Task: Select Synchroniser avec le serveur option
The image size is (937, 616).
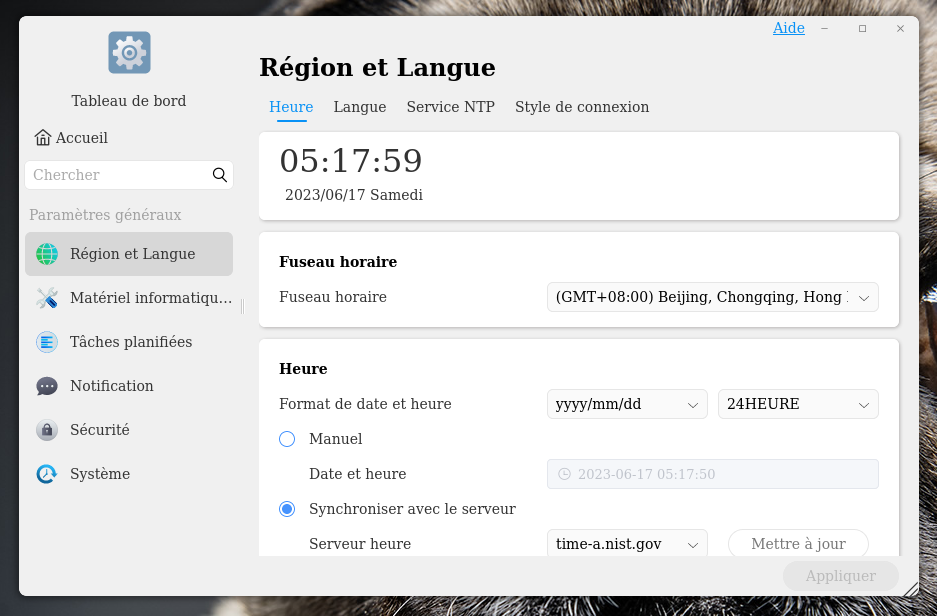Action: (288, 509)
